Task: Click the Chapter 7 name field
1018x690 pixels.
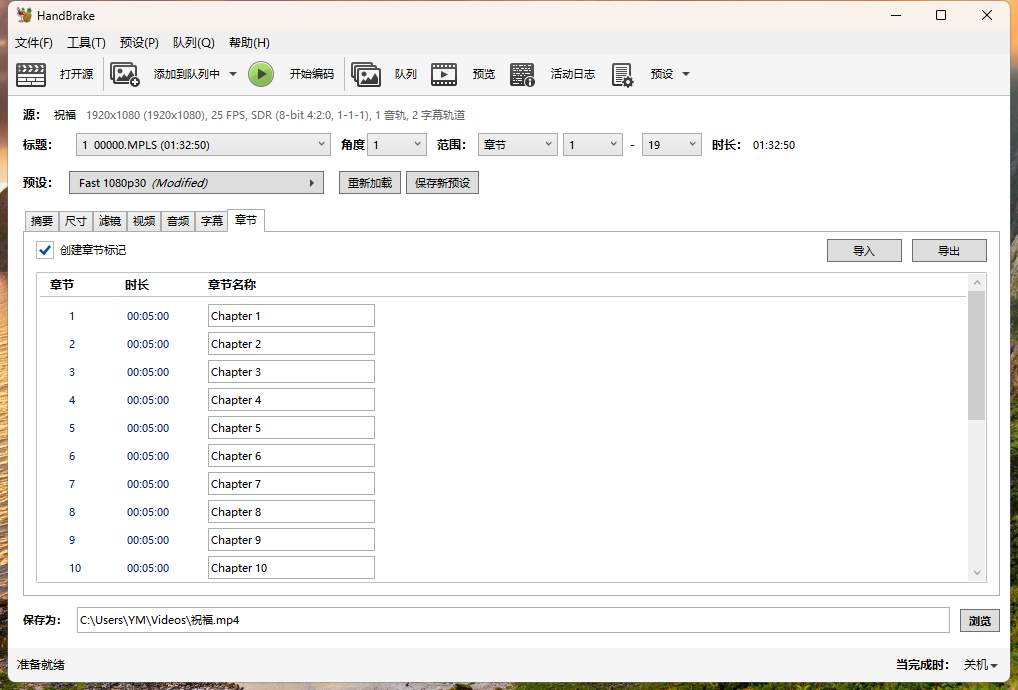Action: coord(292,484)
